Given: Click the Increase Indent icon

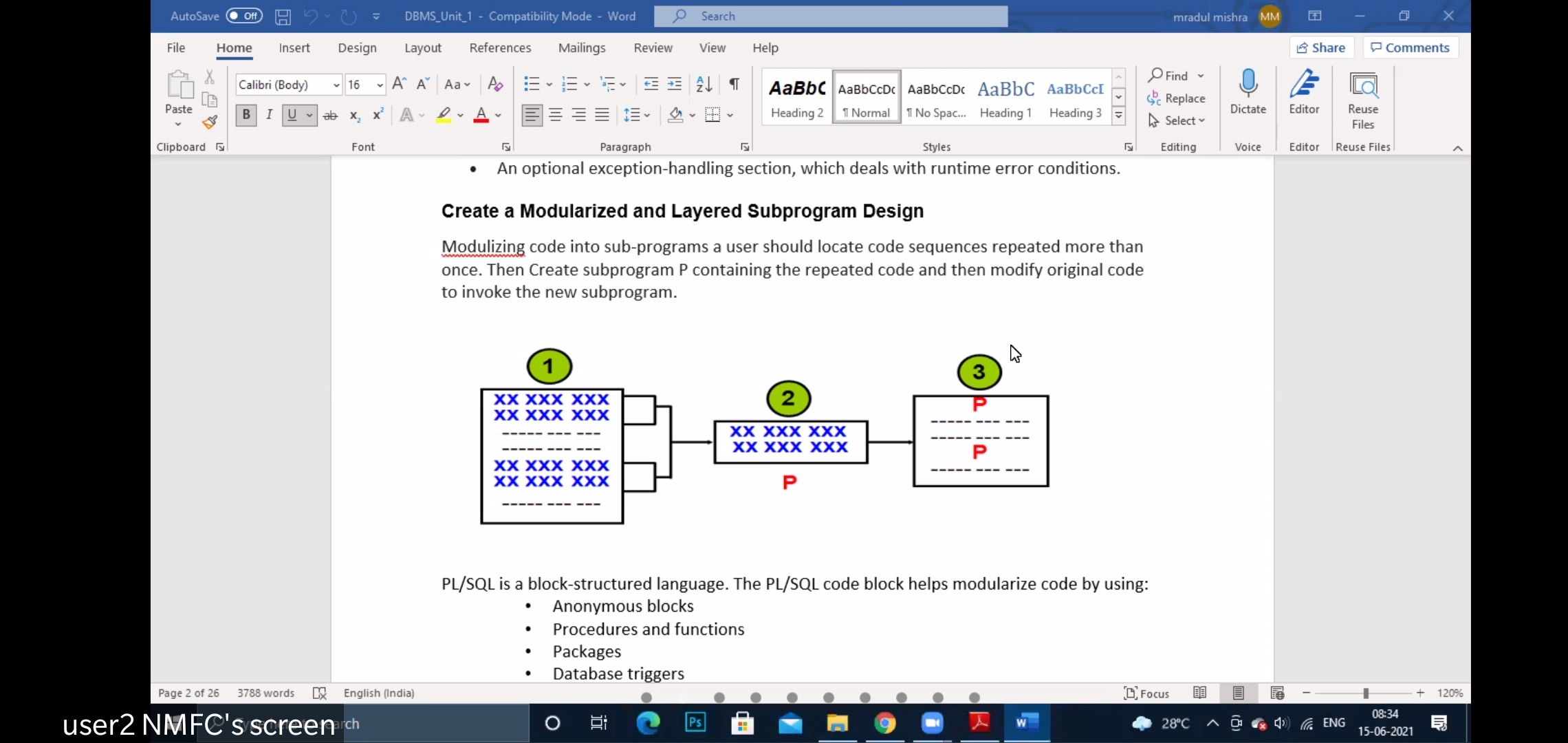Looking at the screenshot, I should [675, 84].
